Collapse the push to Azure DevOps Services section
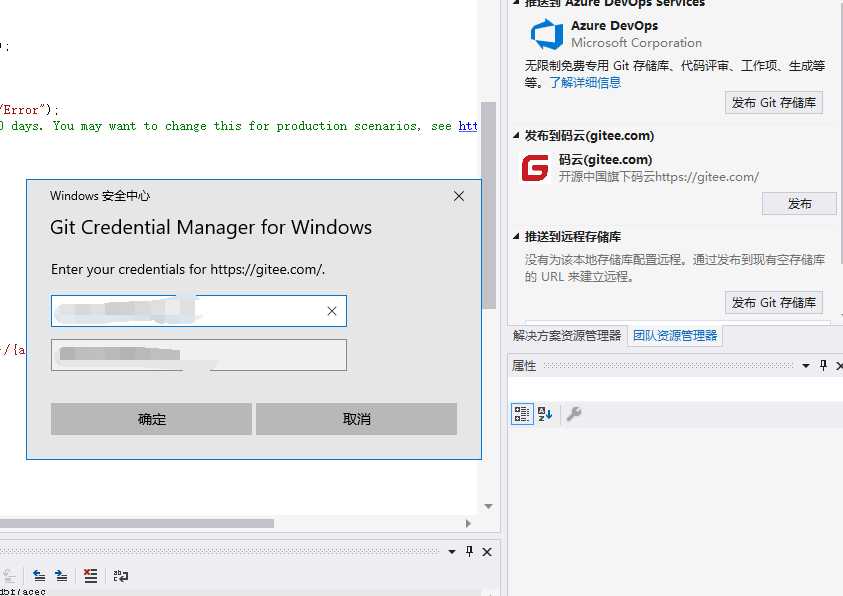 click(516, 3)
